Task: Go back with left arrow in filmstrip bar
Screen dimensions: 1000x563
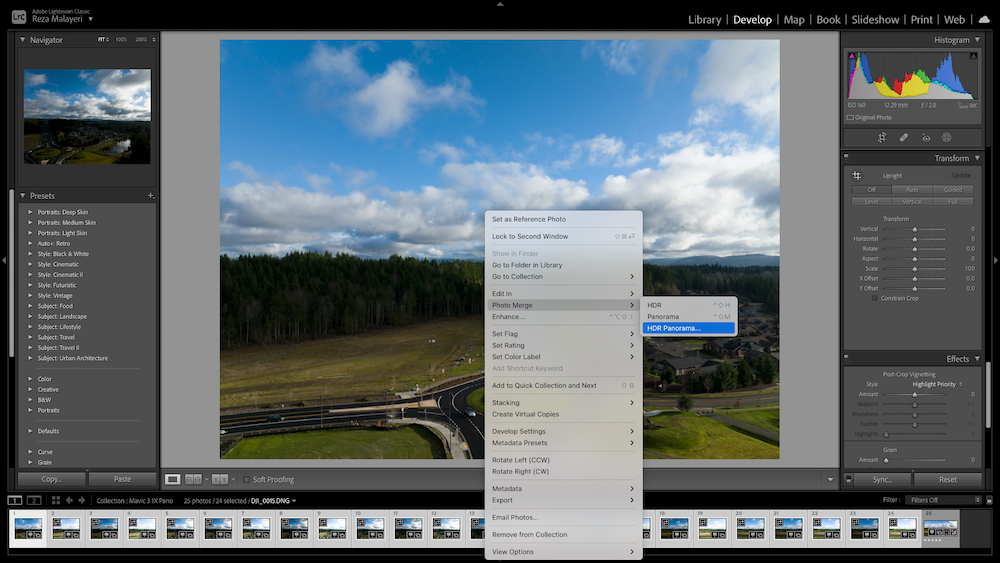Action: (69, 501)
